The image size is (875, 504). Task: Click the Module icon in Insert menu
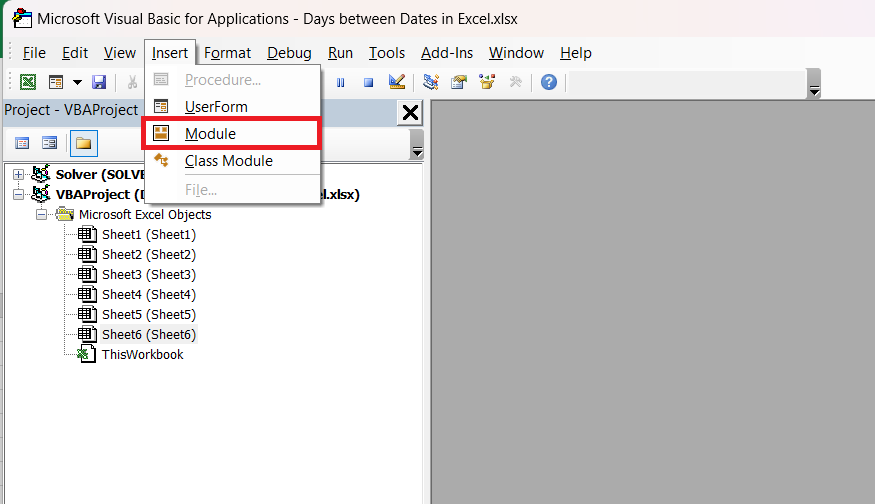pos(161,133)
